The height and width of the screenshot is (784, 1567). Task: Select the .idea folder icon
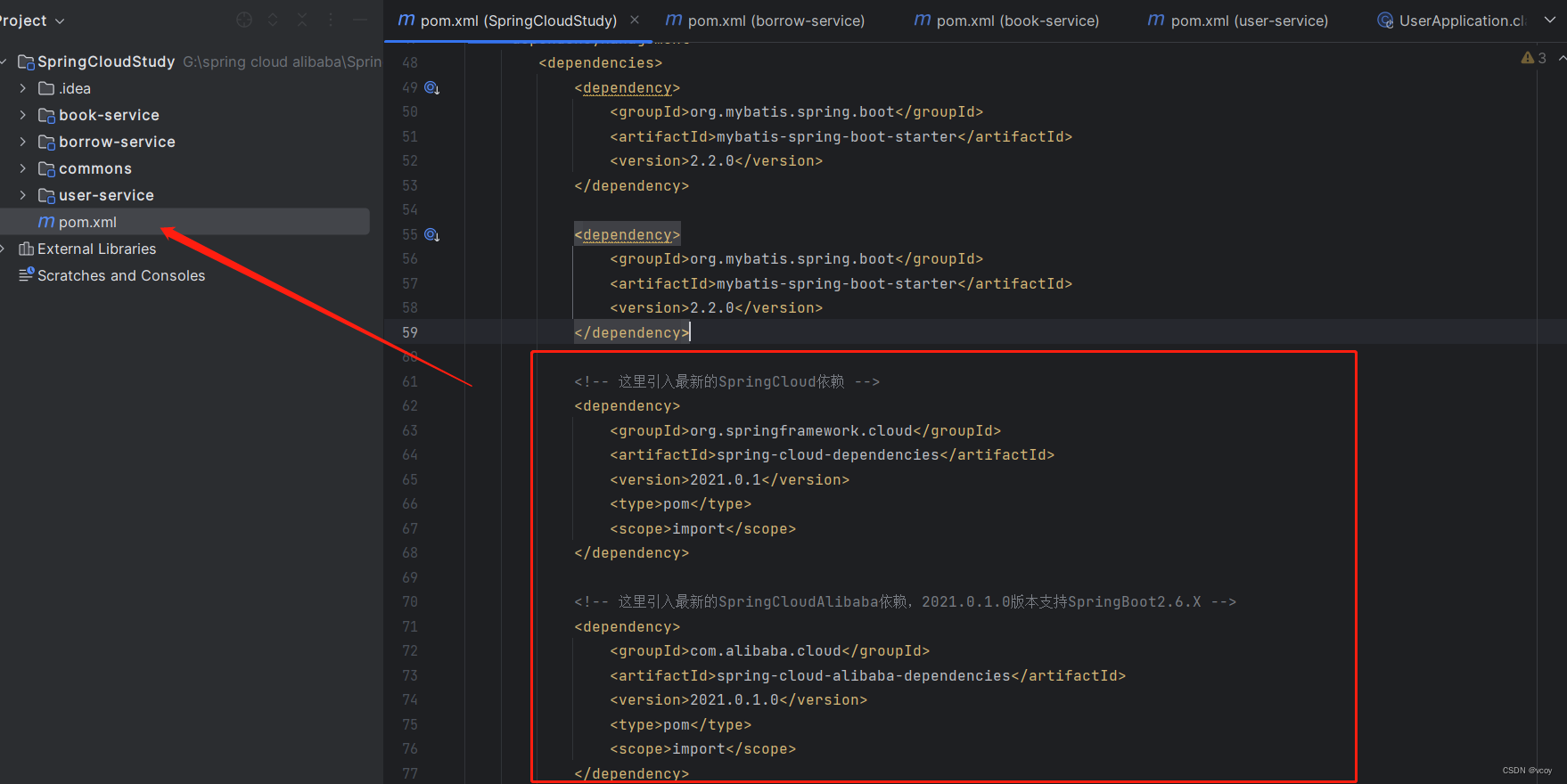tap(46, 88)
